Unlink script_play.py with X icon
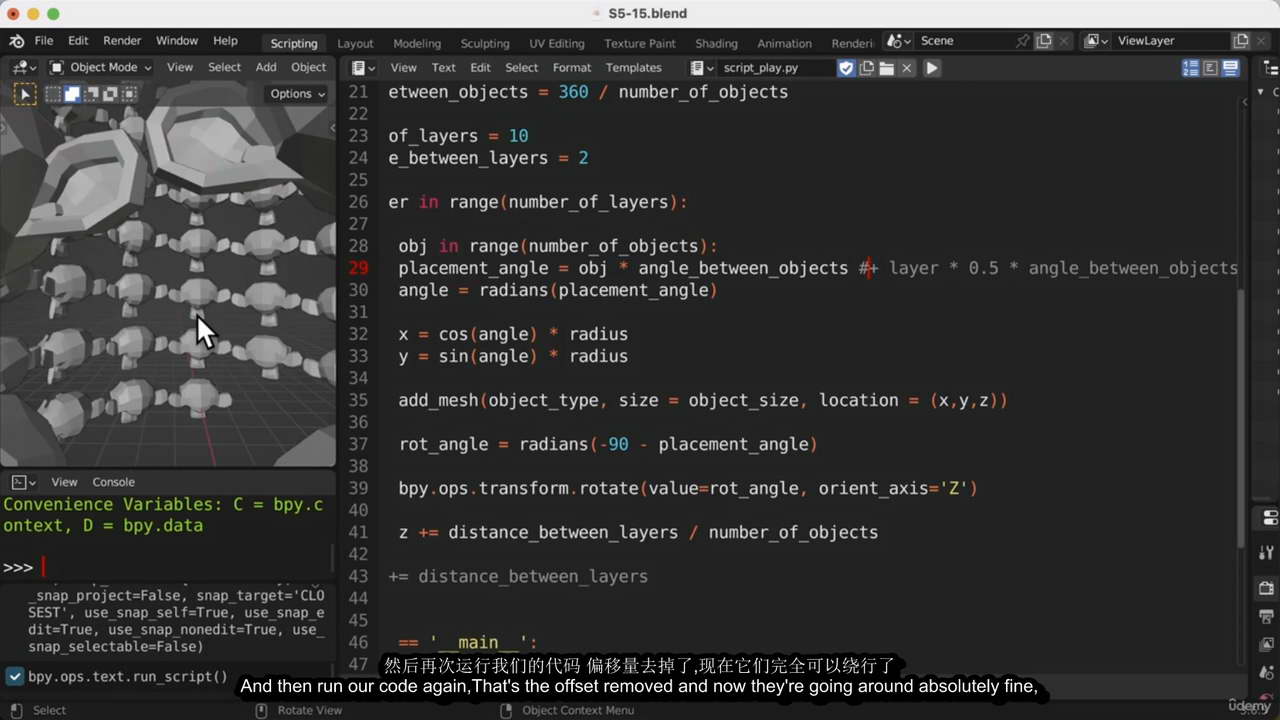The image size is (1280, 720). 907,68
